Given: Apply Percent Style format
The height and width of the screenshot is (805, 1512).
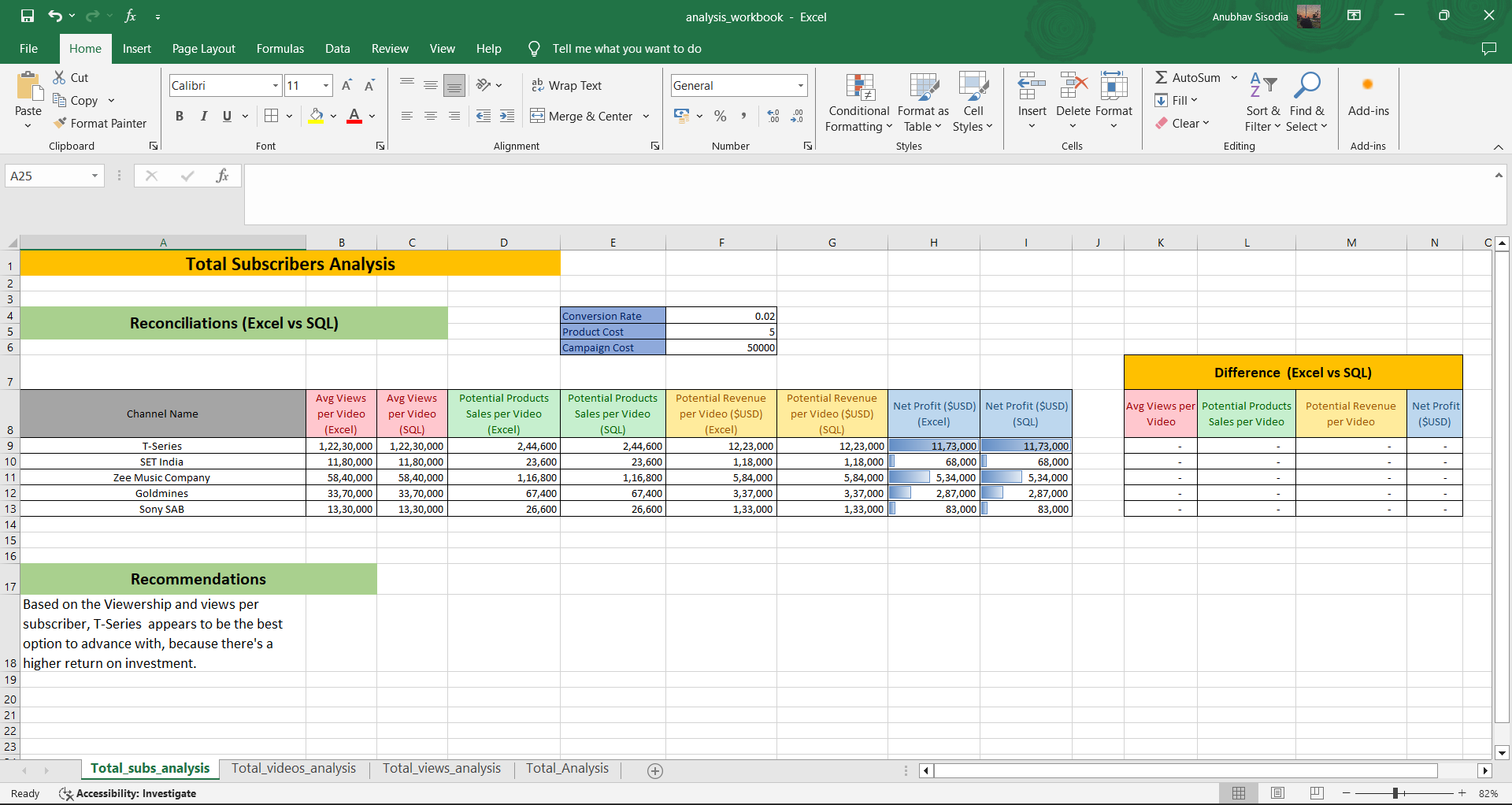Looking at the screenshot, I should tap(720, 116).
